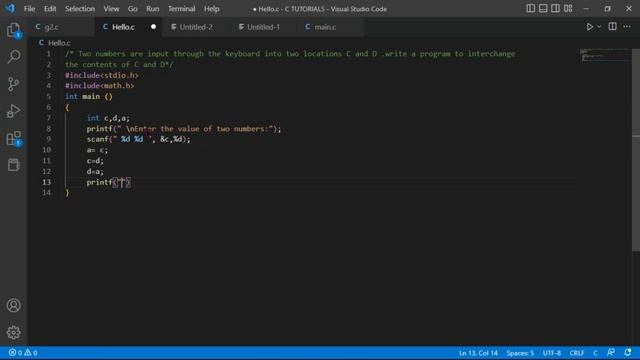Click the minimap code preview
The height and width of the screenshot is (360, 640).
(606, 55)
